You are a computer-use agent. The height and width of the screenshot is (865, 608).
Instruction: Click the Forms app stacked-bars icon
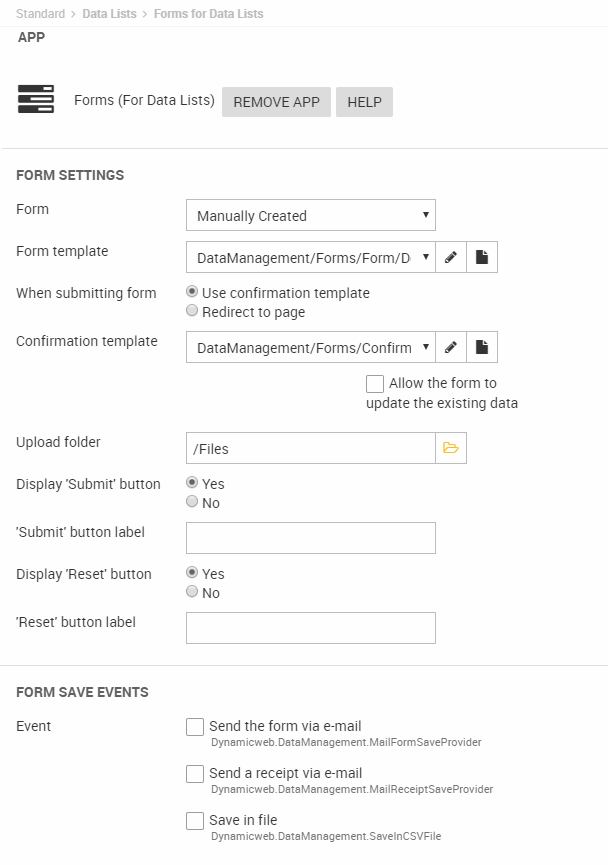point(36,100)
